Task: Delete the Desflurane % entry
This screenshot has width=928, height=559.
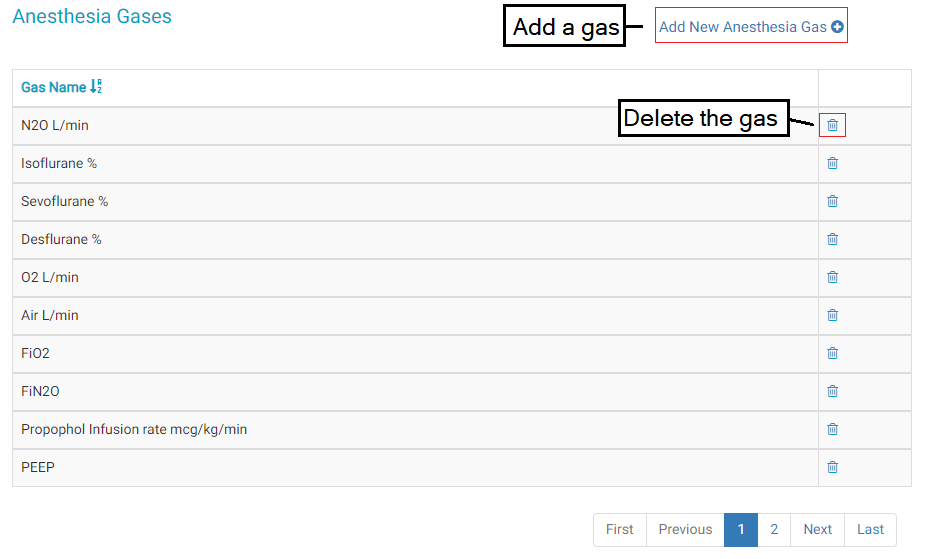Action: pos(832,239)
